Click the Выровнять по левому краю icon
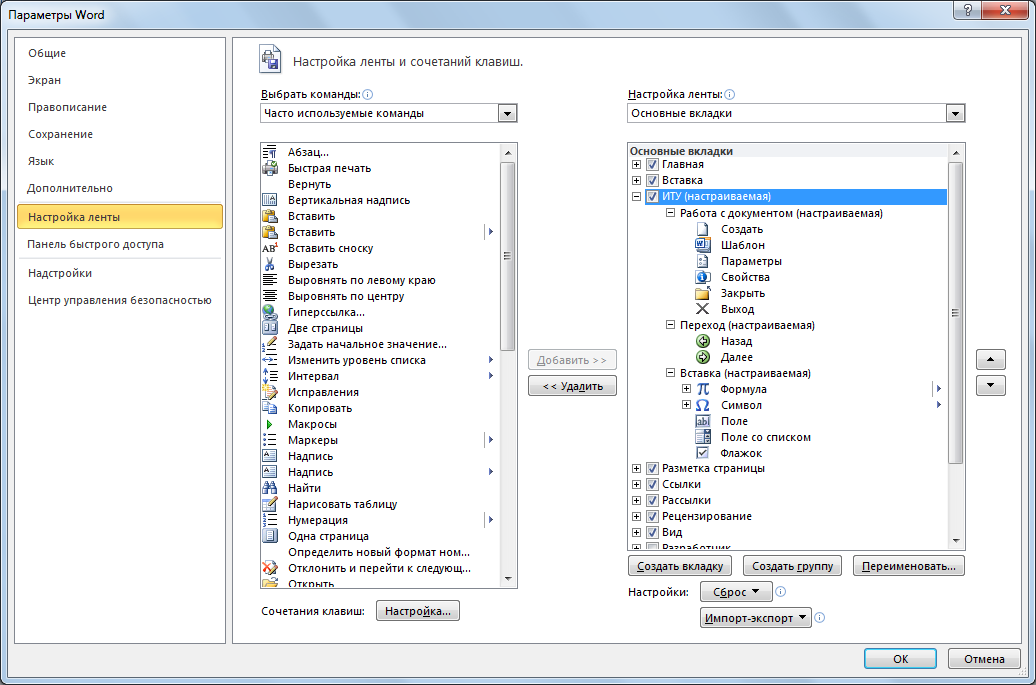Viewport: 1036px width, 685px height. [x=270, y=280]
